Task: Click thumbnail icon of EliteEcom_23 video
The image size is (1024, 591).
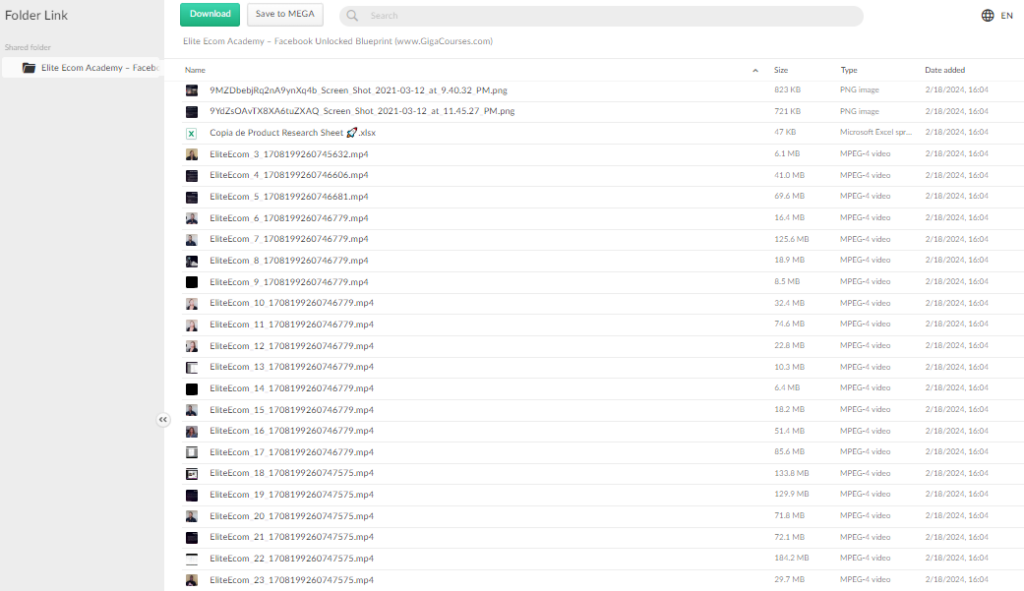Action: [x=191, y=580]
